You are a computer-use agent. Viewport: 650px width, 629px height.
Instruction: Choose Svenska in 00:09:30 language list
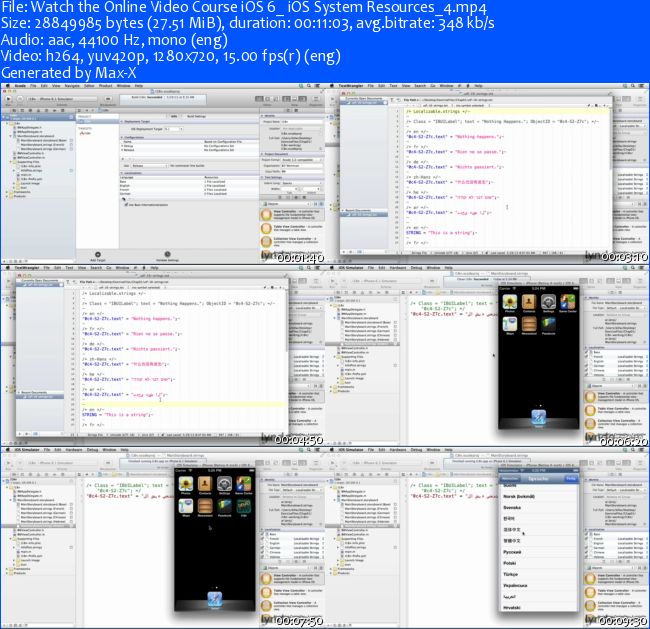coord(538,508)
